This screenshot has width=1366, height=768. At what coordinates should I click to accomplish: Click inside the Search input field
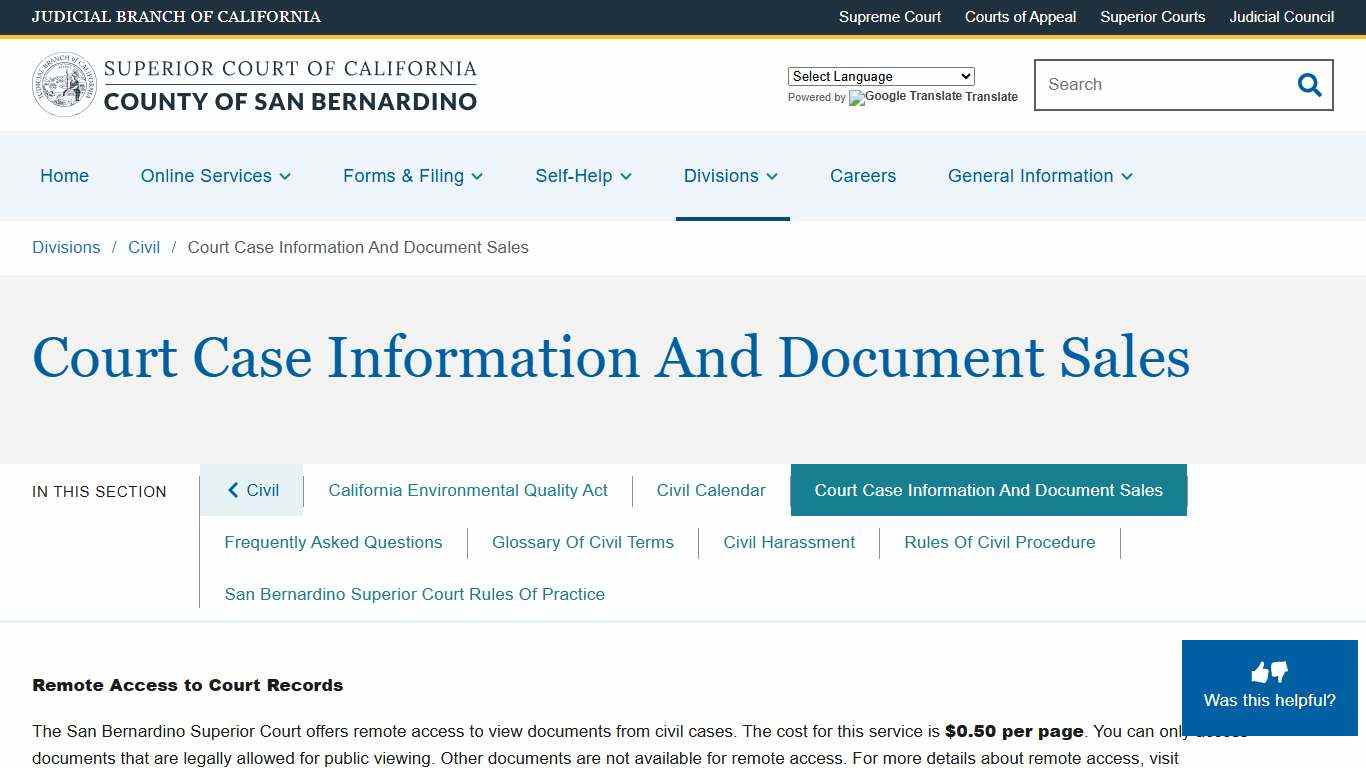click(1150, 85)
